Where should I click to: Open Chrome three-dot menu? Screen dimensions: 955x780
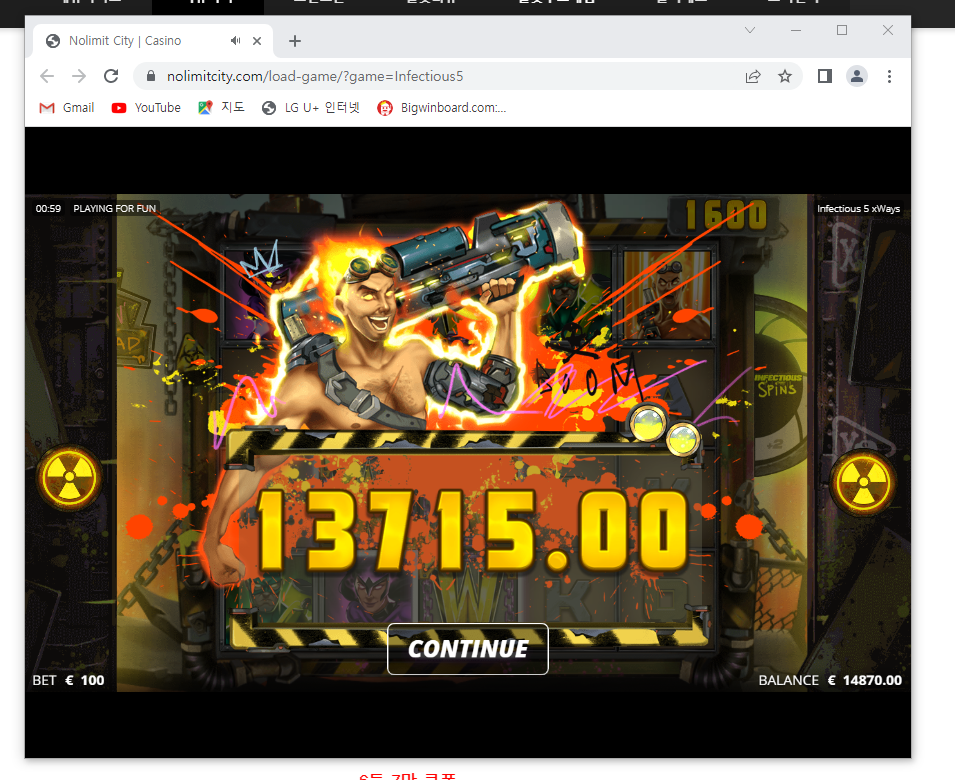click(x=889, y=76)
